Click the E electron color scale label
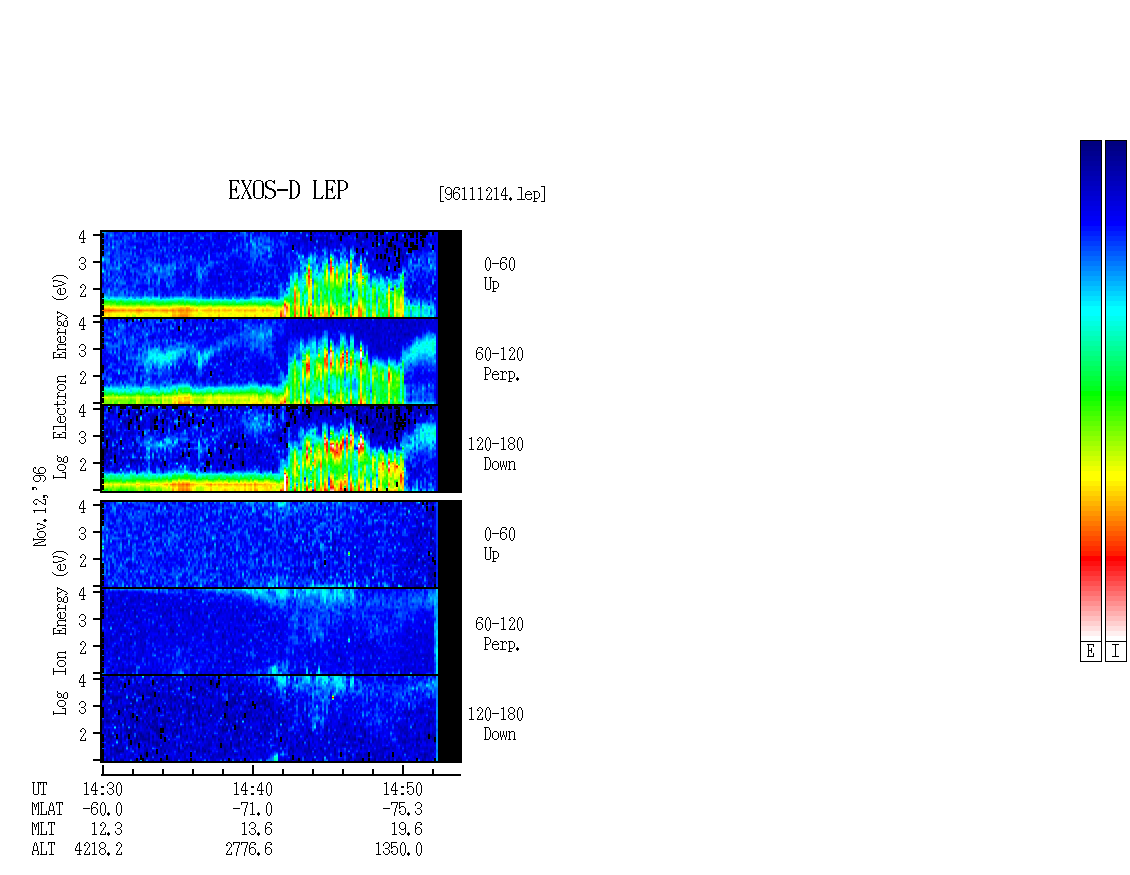This screenshot has width=1130, height=875. 1090,652
